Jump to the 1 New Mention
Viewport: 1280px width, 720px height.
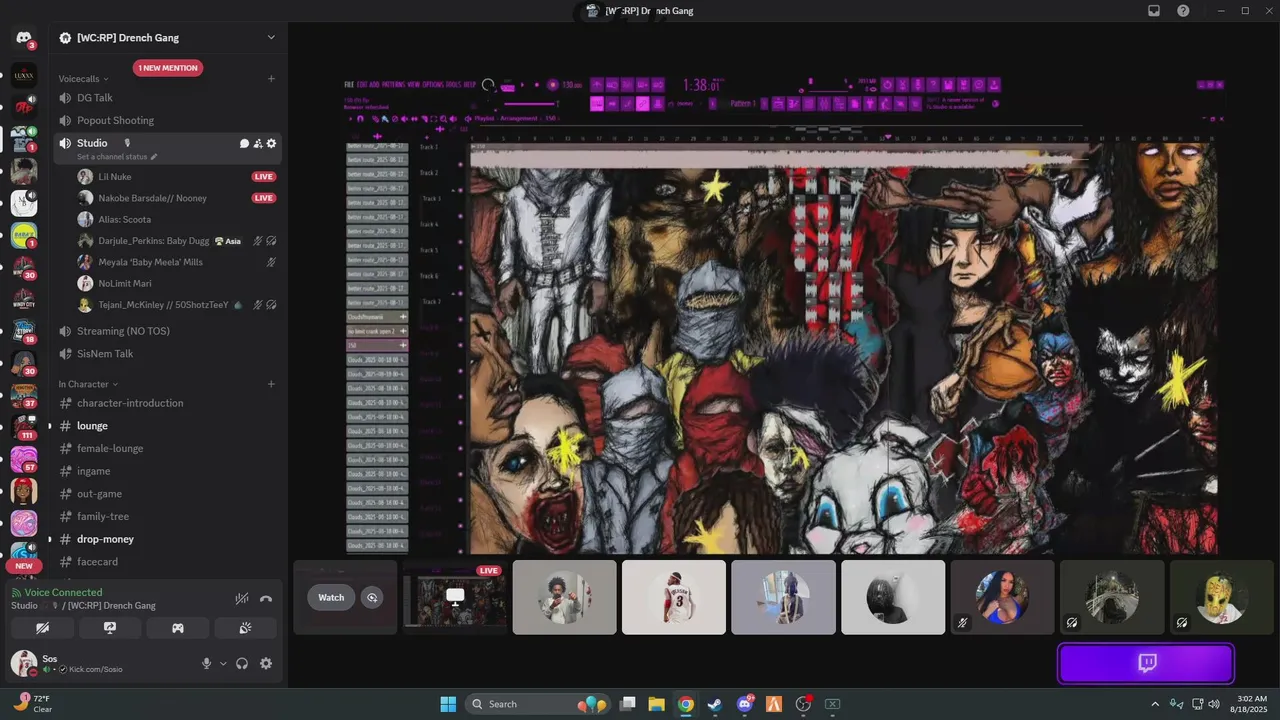[168, 68]
